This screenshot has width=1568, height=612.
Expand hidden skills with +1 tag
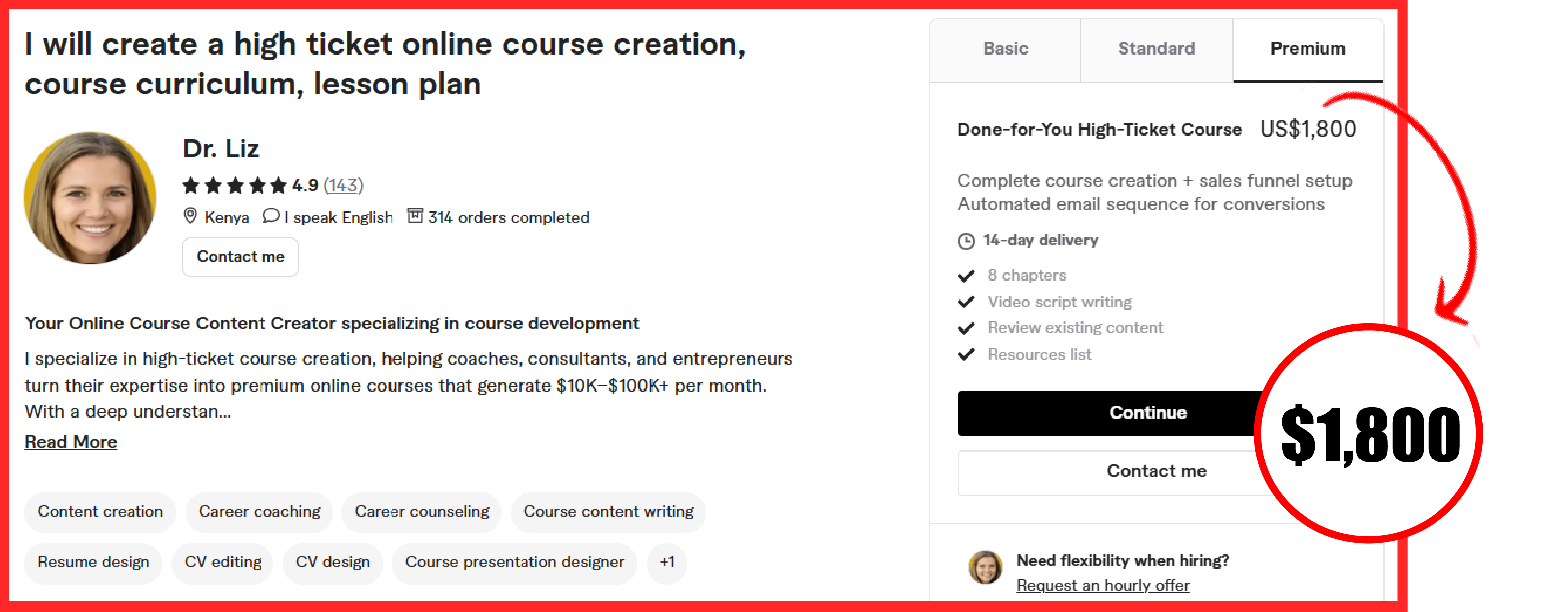click(667, 562)
